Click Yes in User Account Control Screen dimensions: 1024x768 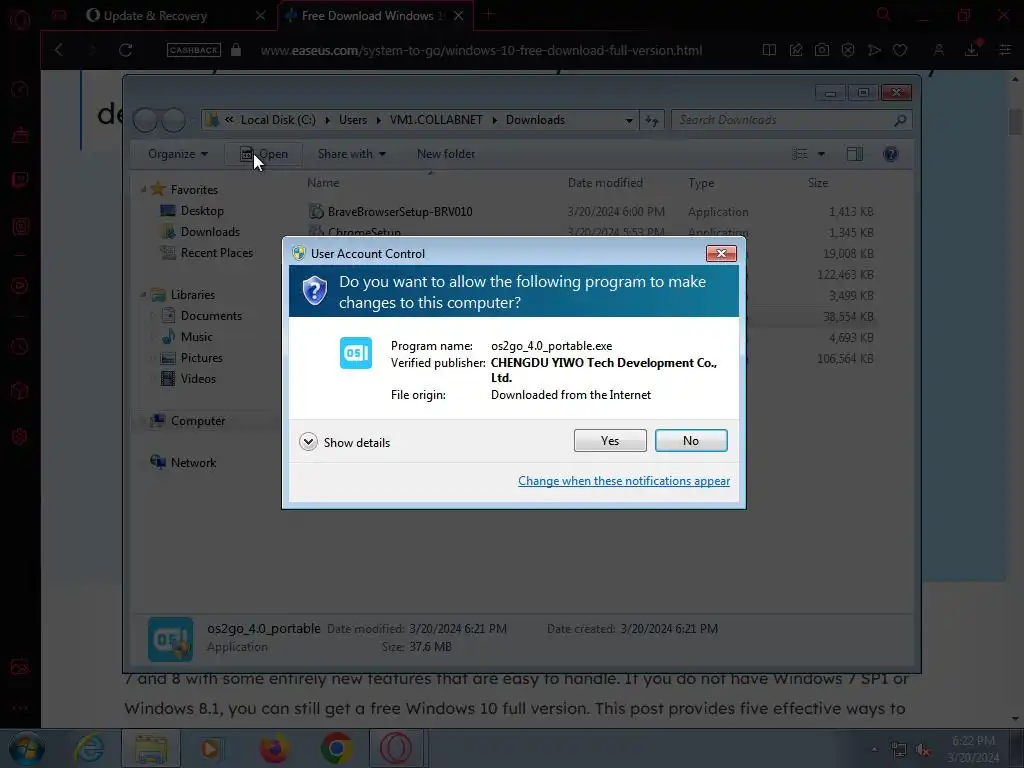(x=610, y=441)
